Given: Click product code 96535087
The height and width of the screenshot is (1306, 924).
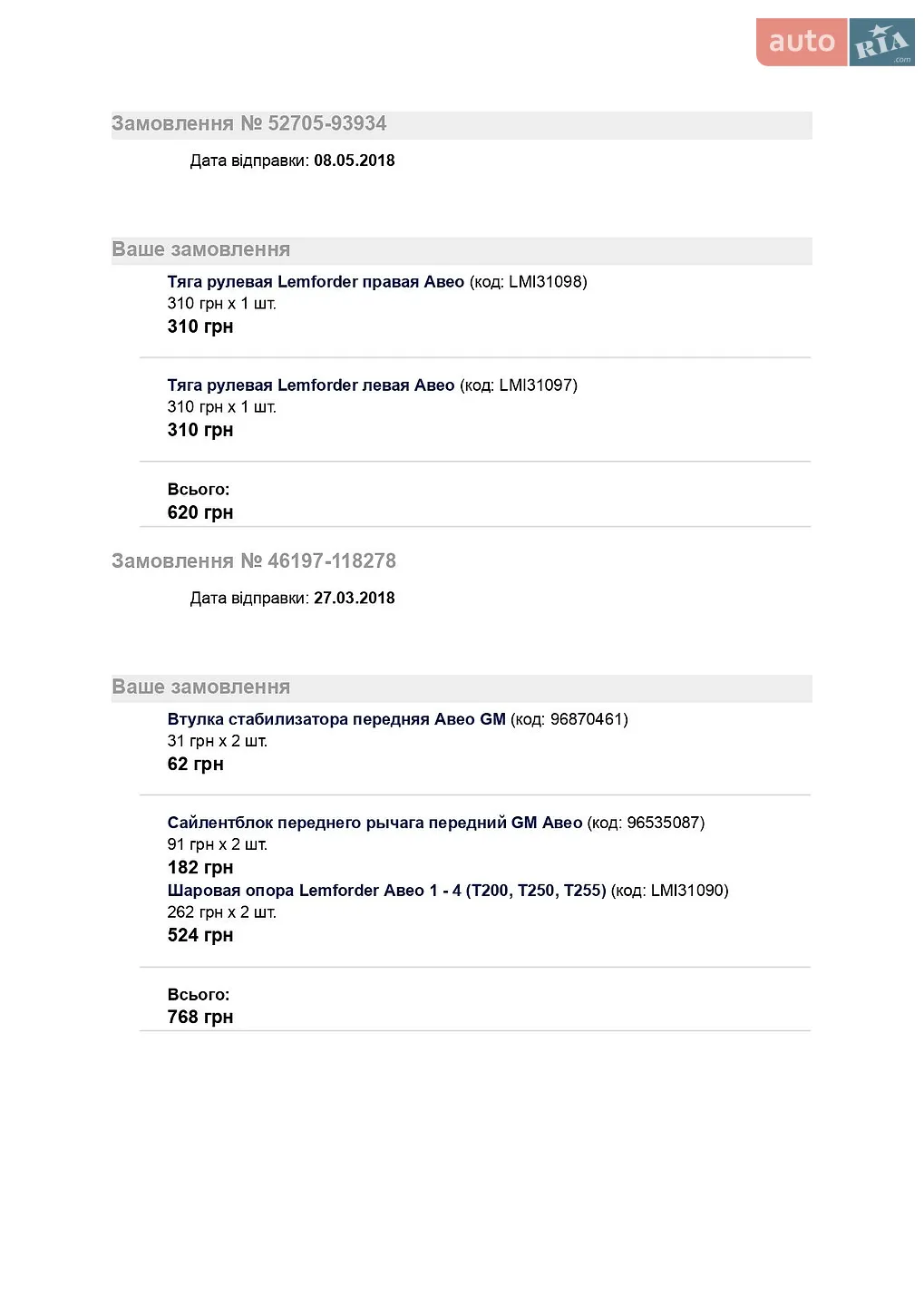Looking at the screenshot, I should click(x=664, y=823).
